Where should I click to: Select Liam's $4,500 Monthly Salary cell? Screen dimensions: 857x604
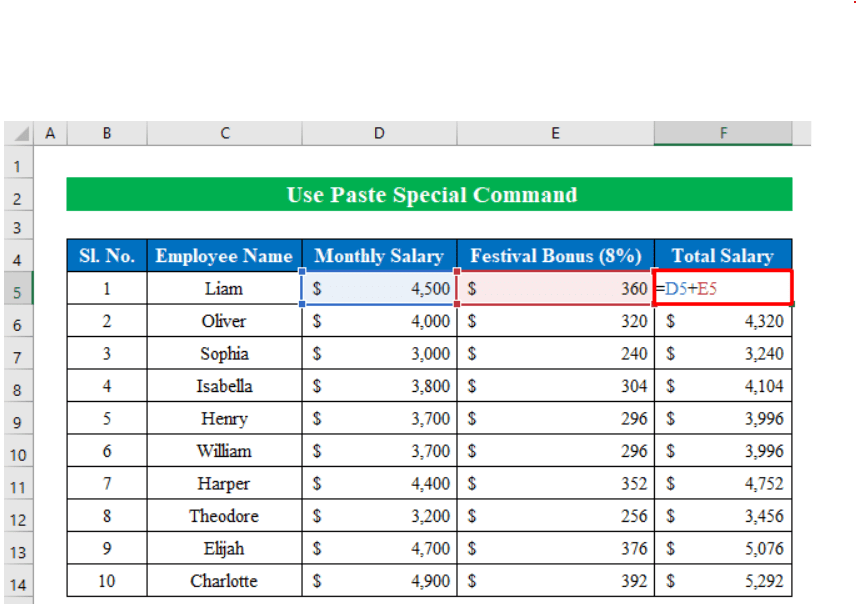[x=378, y=288]
